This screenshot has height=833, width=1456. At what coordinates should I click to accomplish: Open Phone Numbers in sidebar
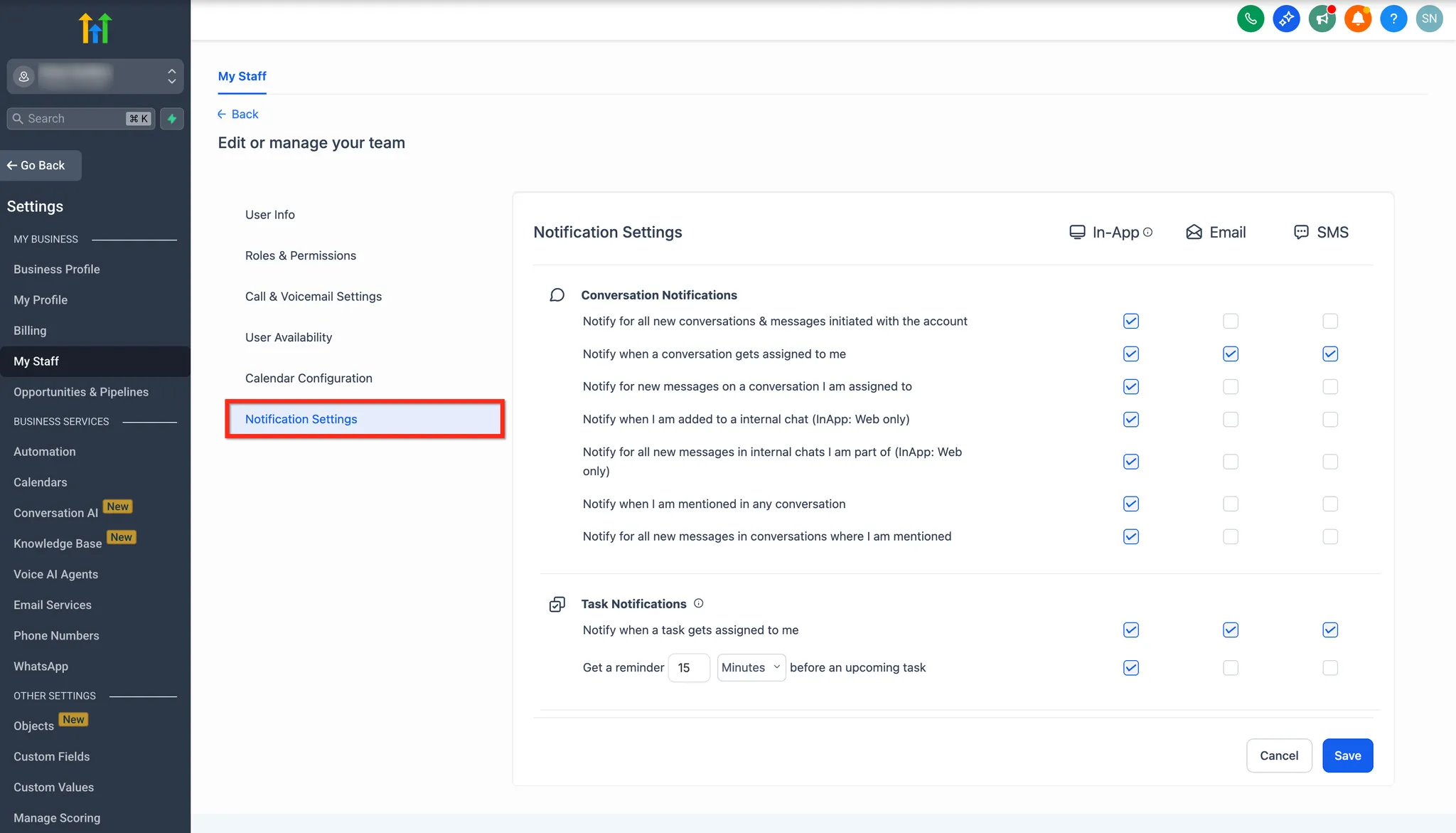point(56,635)
